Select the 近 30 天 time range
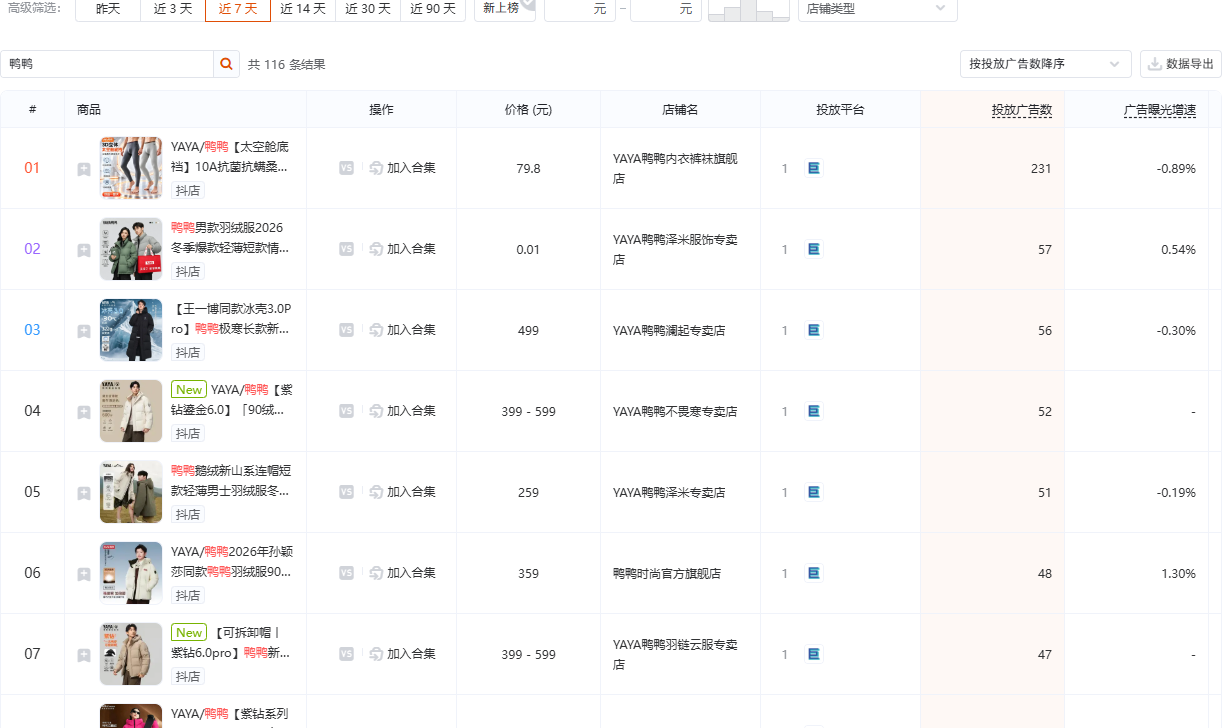This screenshot has width=1222, height=728. [x=368, y=8]
